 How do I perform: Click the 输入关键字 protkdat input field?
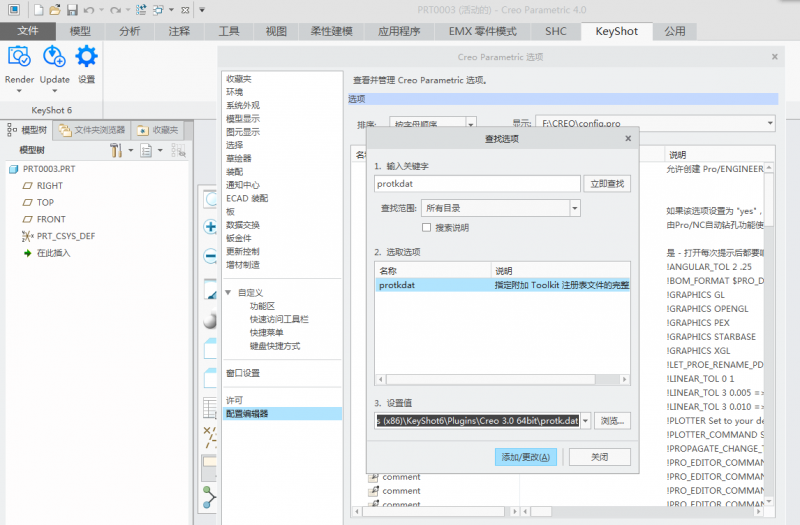click(477, 184)
